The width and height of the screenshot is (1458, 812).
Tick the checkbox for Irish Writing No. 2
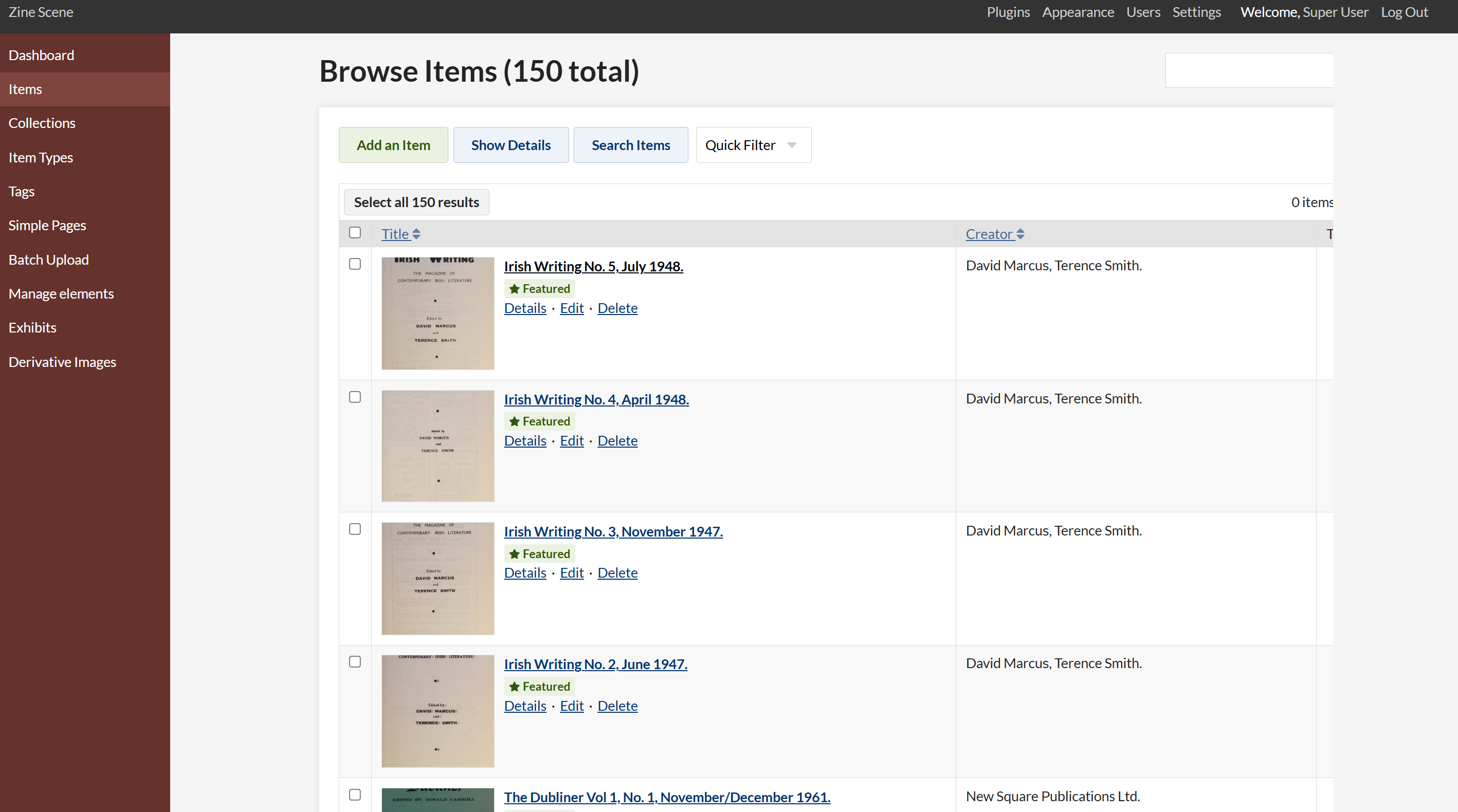[x=355, y=662]
